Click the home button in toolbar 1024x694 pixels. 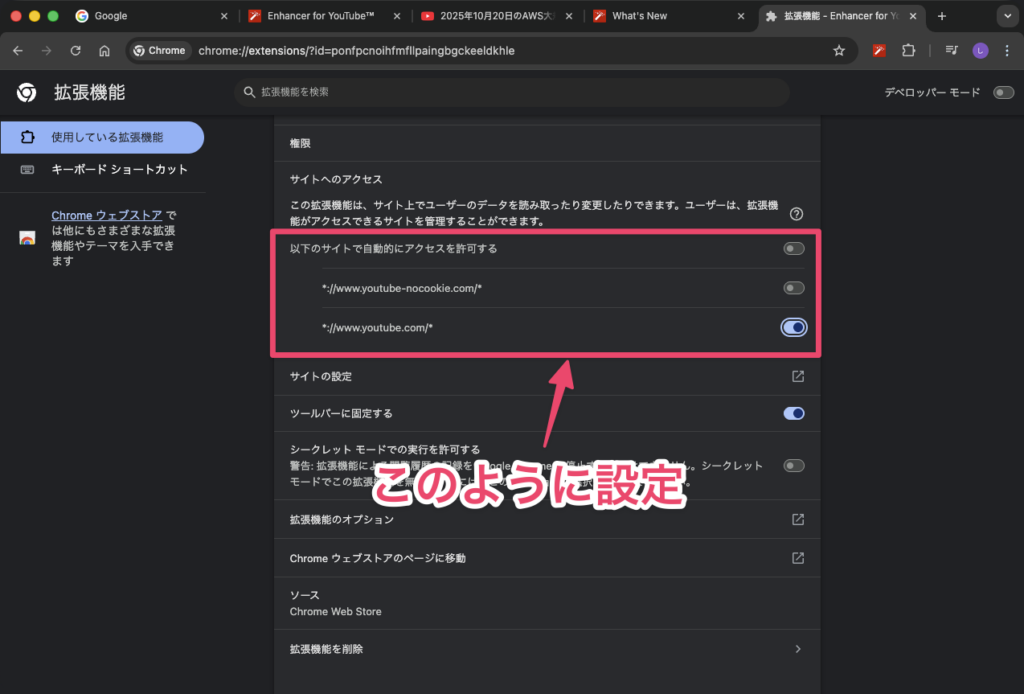coord(104,51)
